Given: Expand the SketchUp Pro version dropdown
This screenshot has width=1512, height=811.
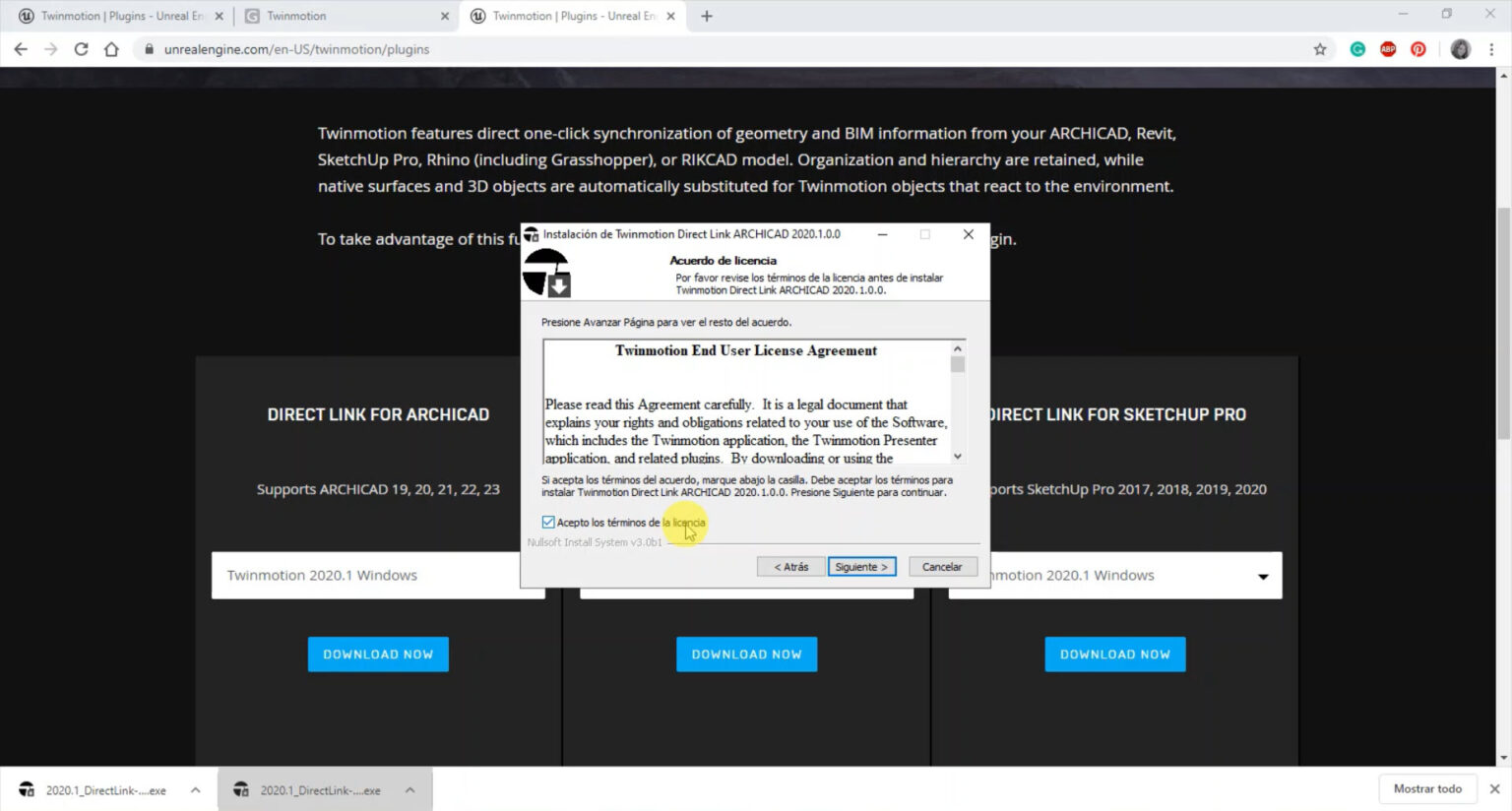Looking at the screenshot, I should tap(1262, 576).
